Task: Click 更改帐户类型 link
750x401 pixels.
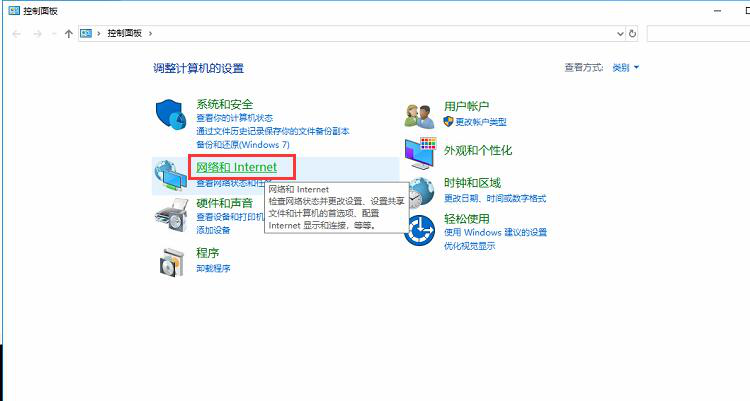Action: point(480,122)
